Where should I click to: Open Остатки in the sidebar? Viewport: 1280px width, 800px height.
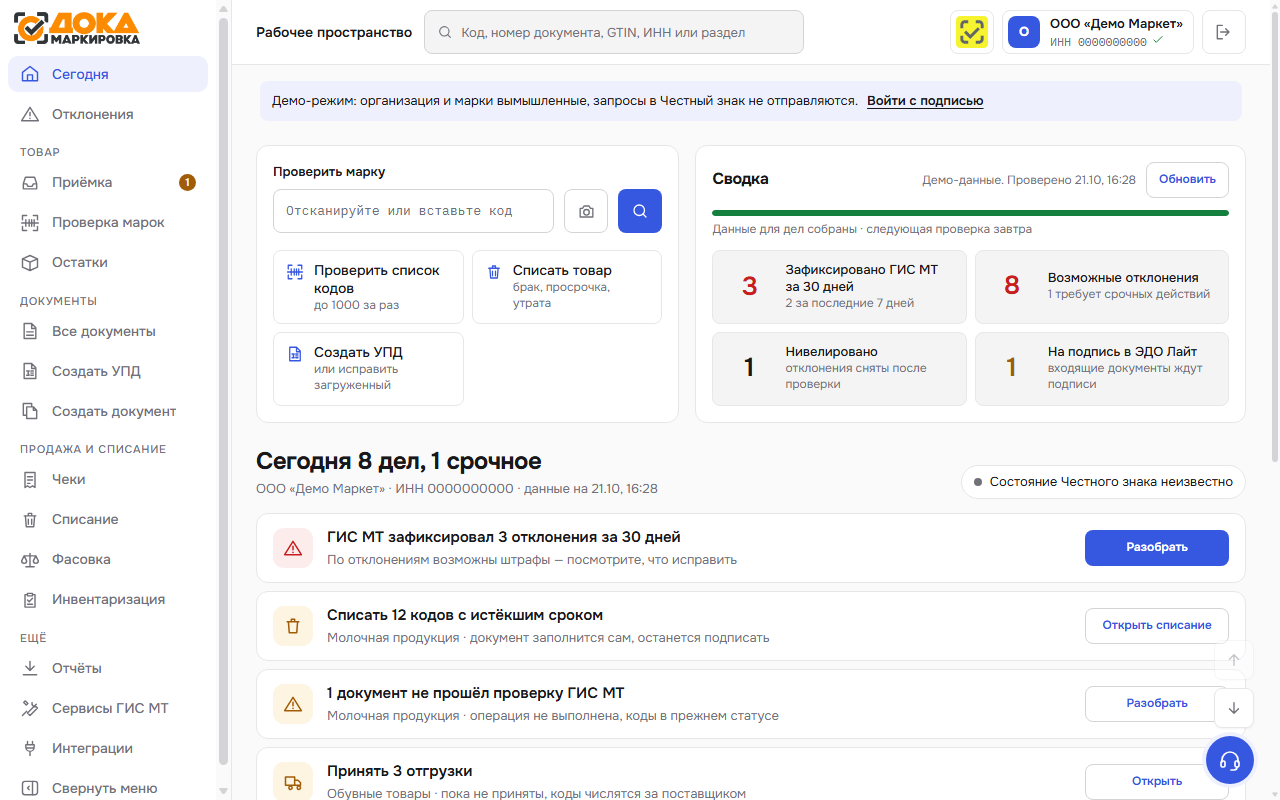point(108,262)
